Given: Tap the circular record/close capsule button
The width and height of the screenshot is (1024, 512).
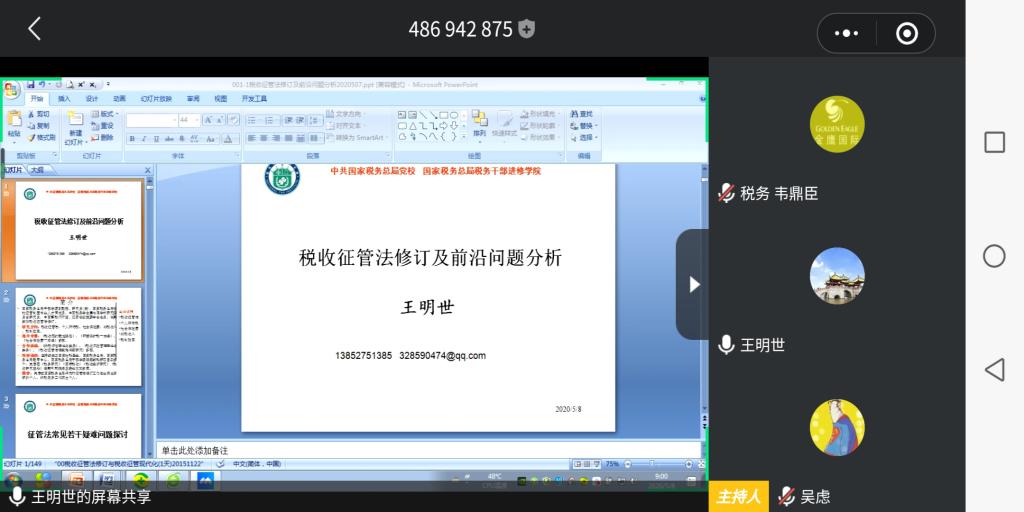Looking at the screenshot, I should (x=906, y=33).
